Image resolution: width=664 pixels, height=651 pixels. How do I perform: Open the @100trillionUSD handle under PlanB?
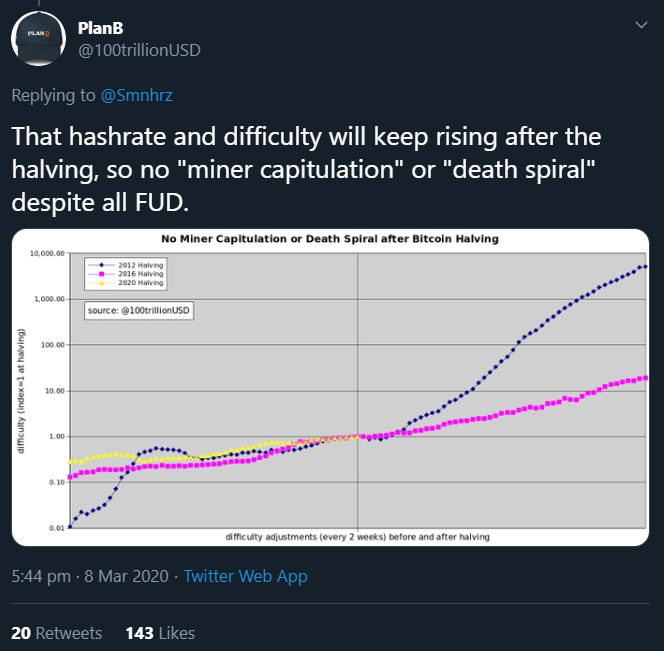(142, 48)
